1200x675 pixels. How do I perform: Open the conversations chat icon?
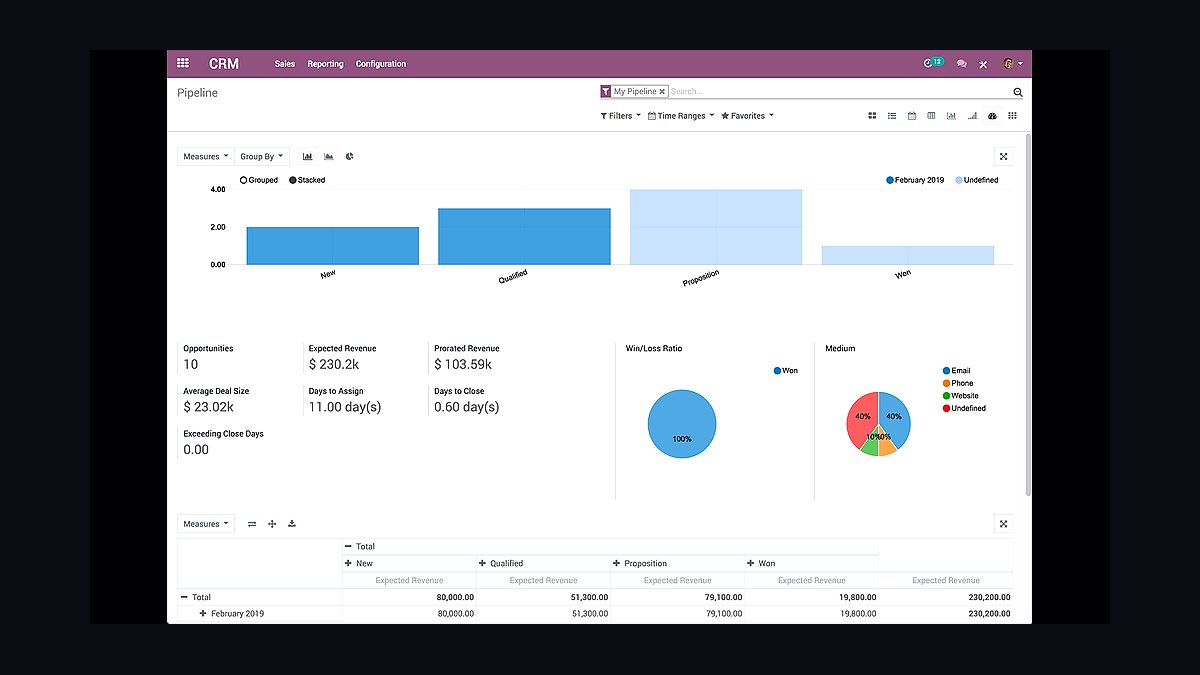[961, 64]
